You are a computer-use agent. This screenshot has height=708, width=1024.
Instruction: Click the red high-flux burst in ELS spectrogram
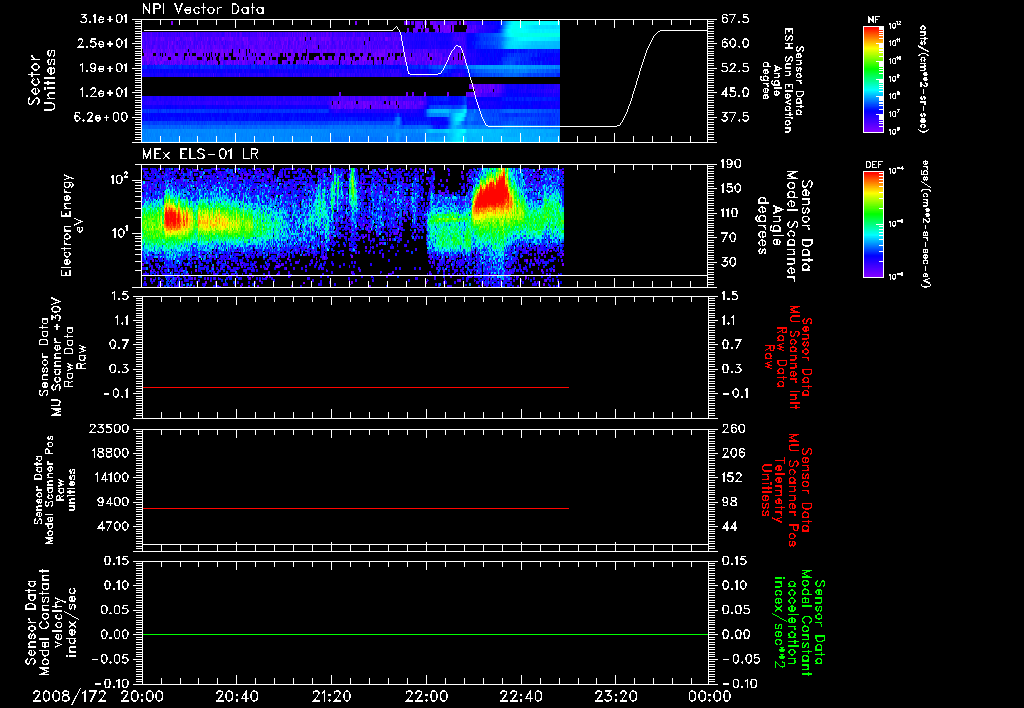point(493,194)
